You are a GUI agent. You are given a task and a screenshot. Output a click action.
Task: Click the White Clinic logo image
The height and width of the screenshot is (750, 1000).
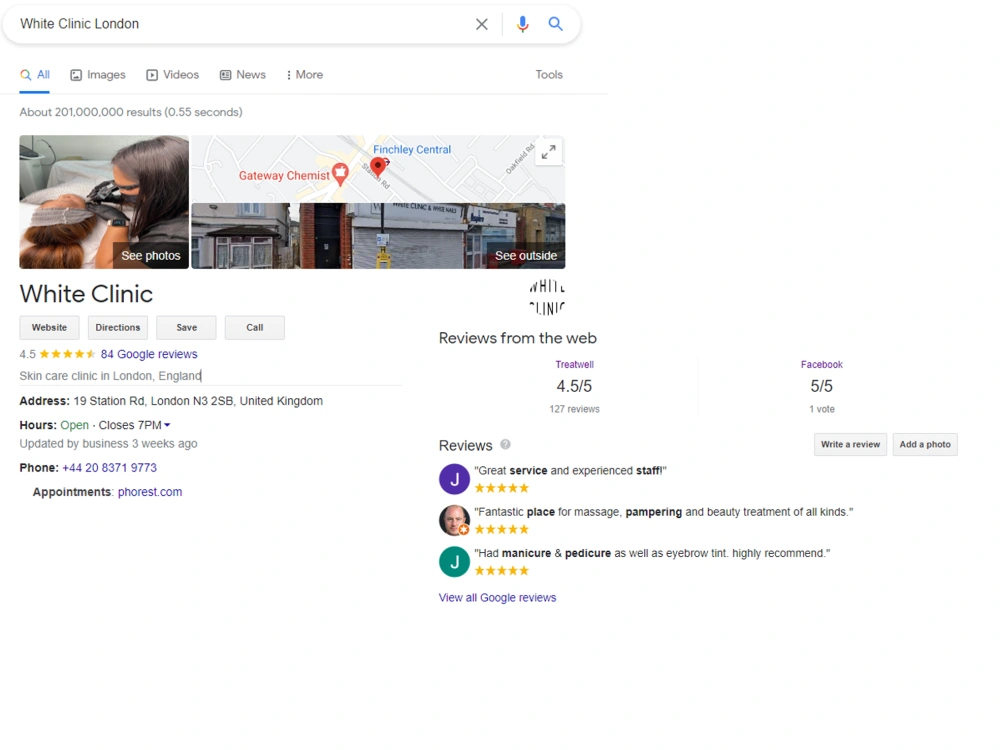547,298
